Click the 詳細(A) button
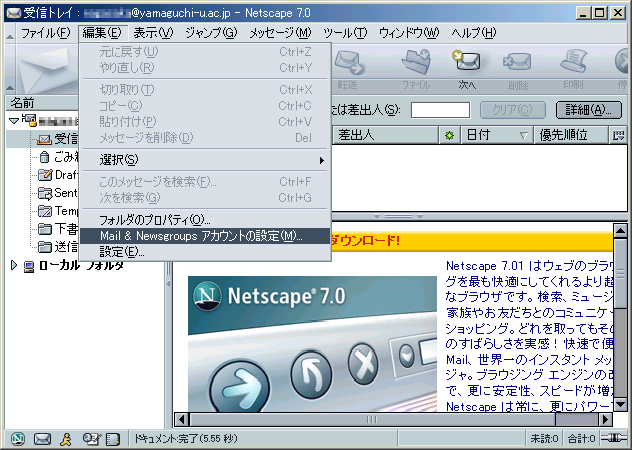 click(588, 110)
